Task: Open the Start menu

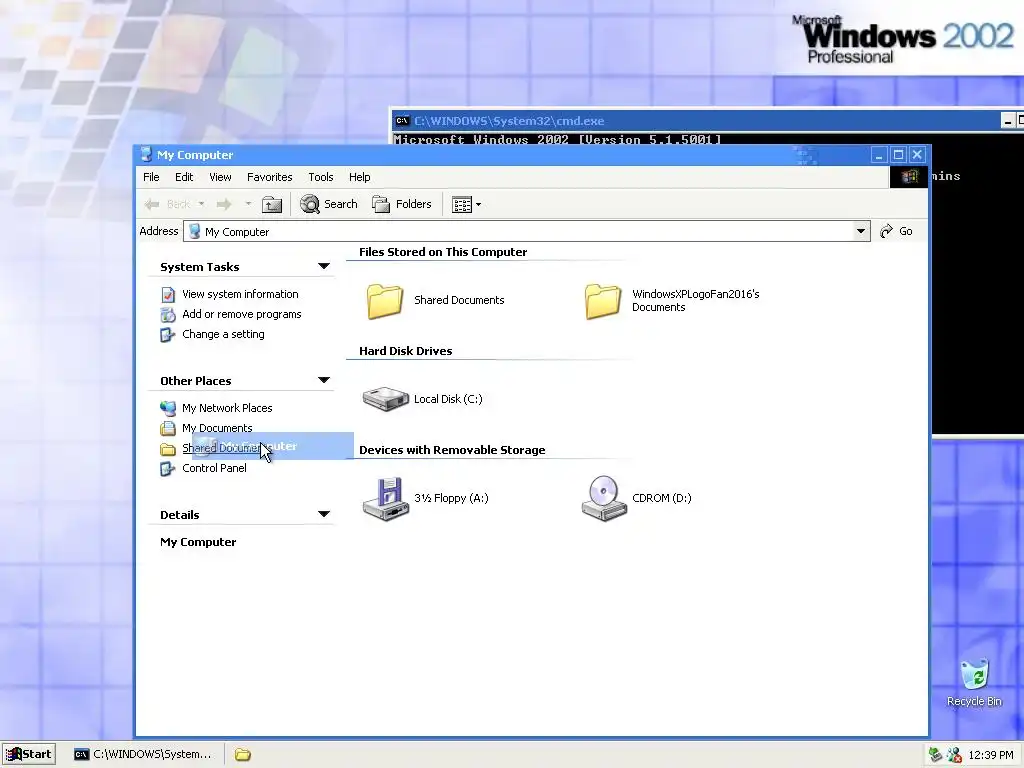Action: pyautogui.click(x=28, y=754)
